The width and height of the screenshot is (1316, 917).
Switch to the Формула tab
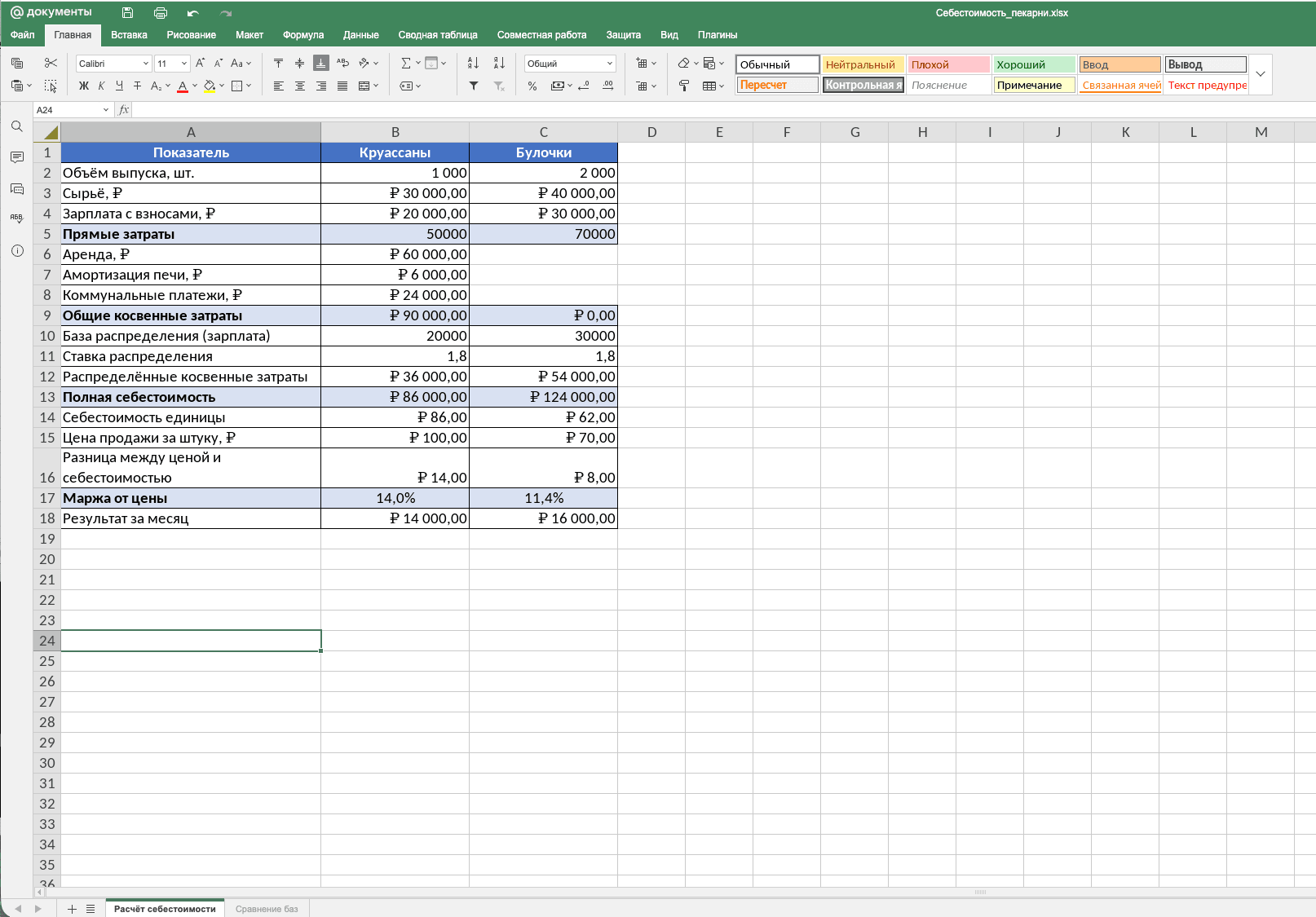click(303, 35)
